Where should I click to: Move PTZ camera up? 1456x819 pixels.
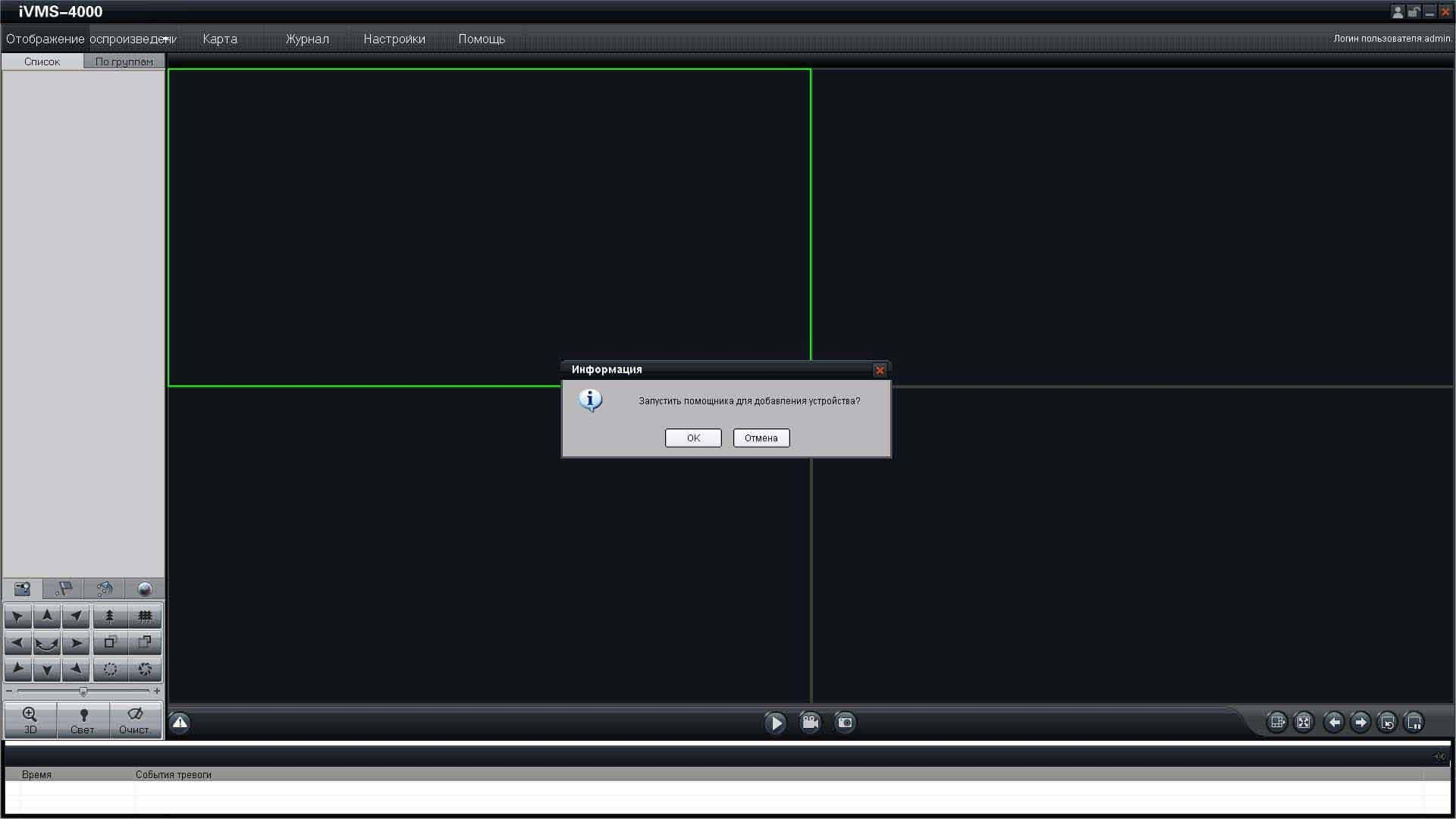coord(47,617)
